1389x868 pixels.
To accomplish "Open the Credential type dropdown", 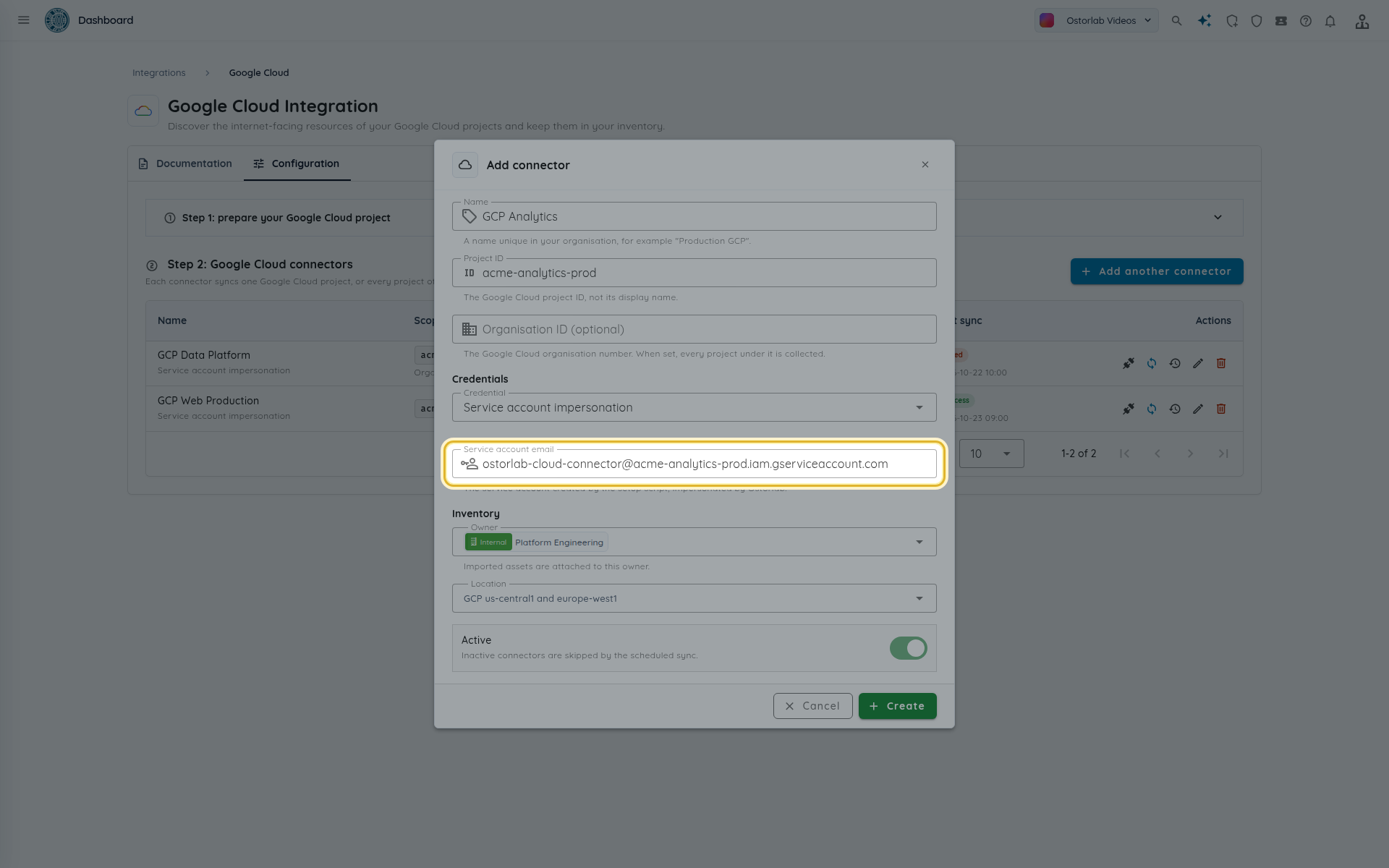I will point(694,407).
